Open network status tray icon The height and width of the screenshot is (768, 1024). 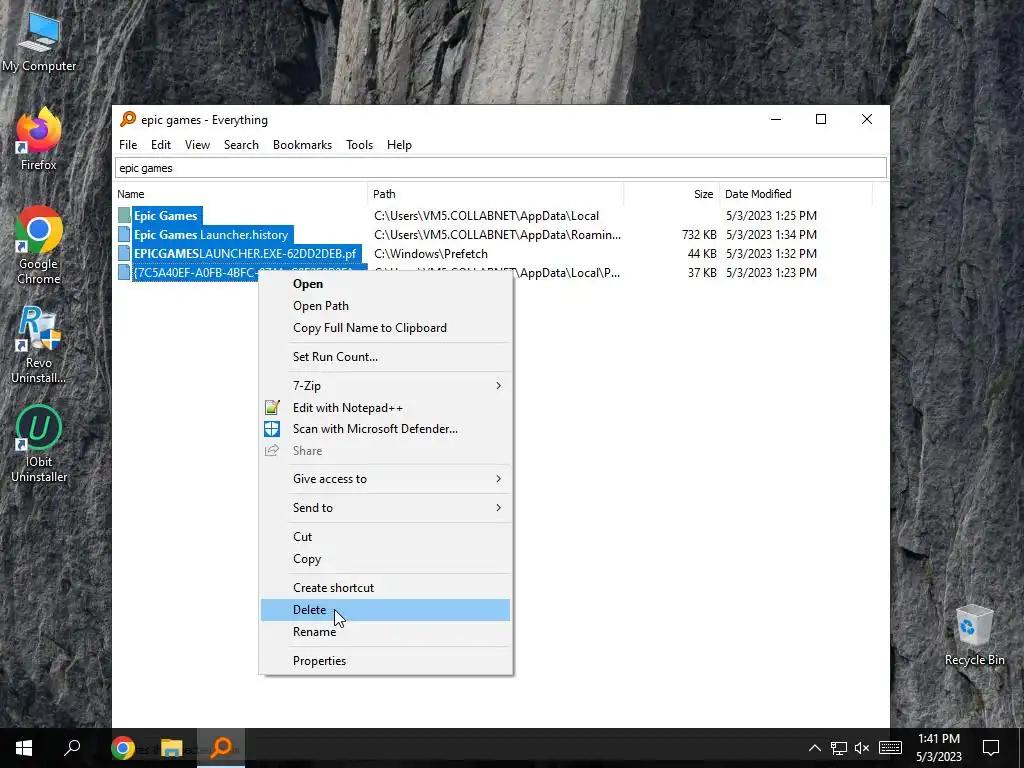coord(839,748)
